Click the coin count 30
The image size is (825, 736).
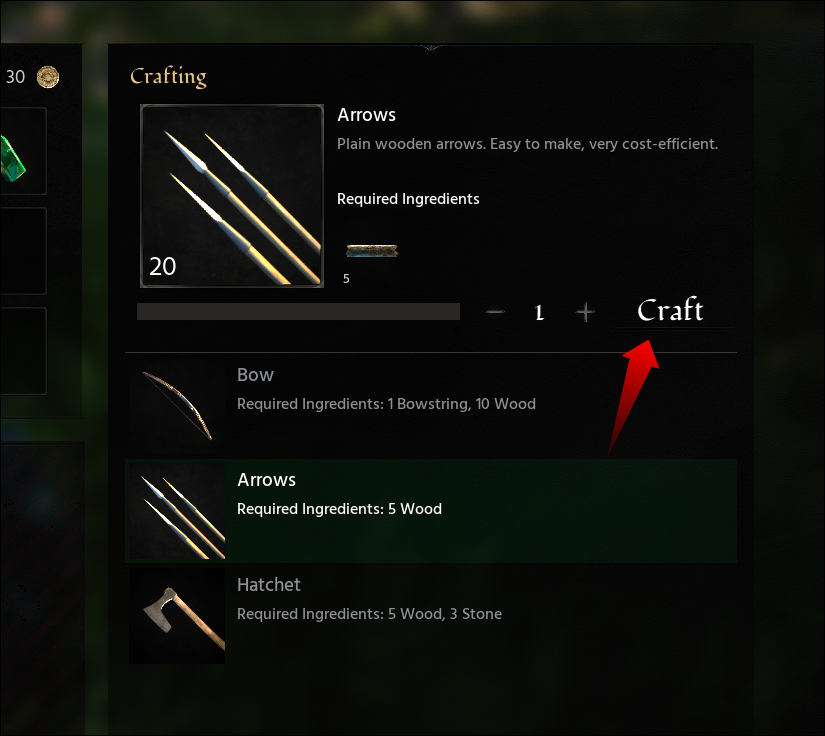coord(15,77)
